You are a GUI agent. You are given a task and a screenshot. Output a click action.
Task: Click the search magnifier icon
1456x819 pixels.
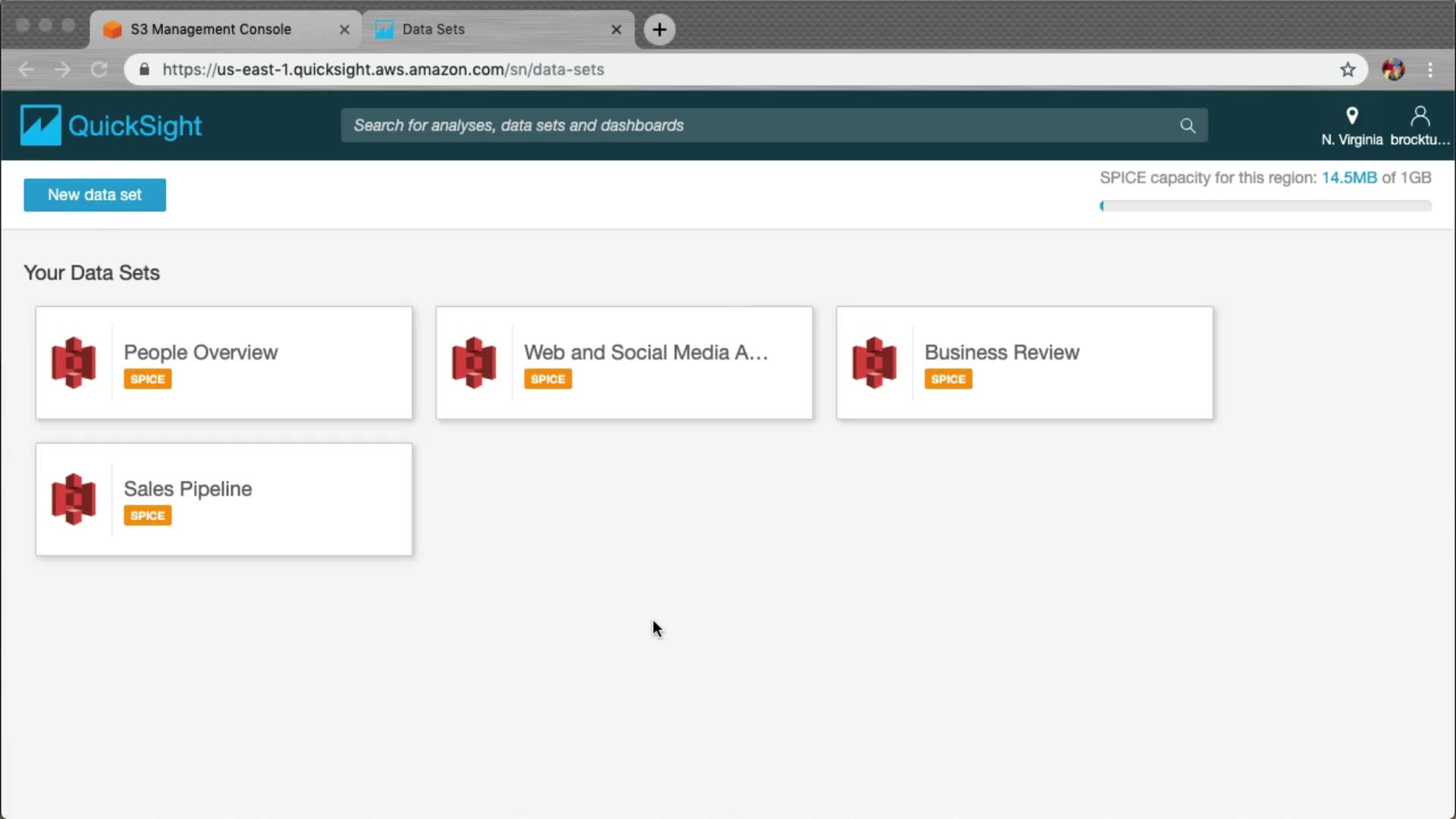click(1188, 126)
